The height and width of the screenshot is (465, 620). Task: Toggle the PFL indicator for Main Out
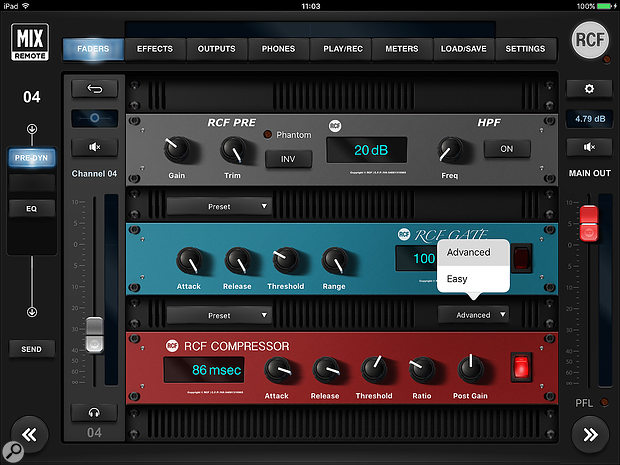tap(605, 402)
